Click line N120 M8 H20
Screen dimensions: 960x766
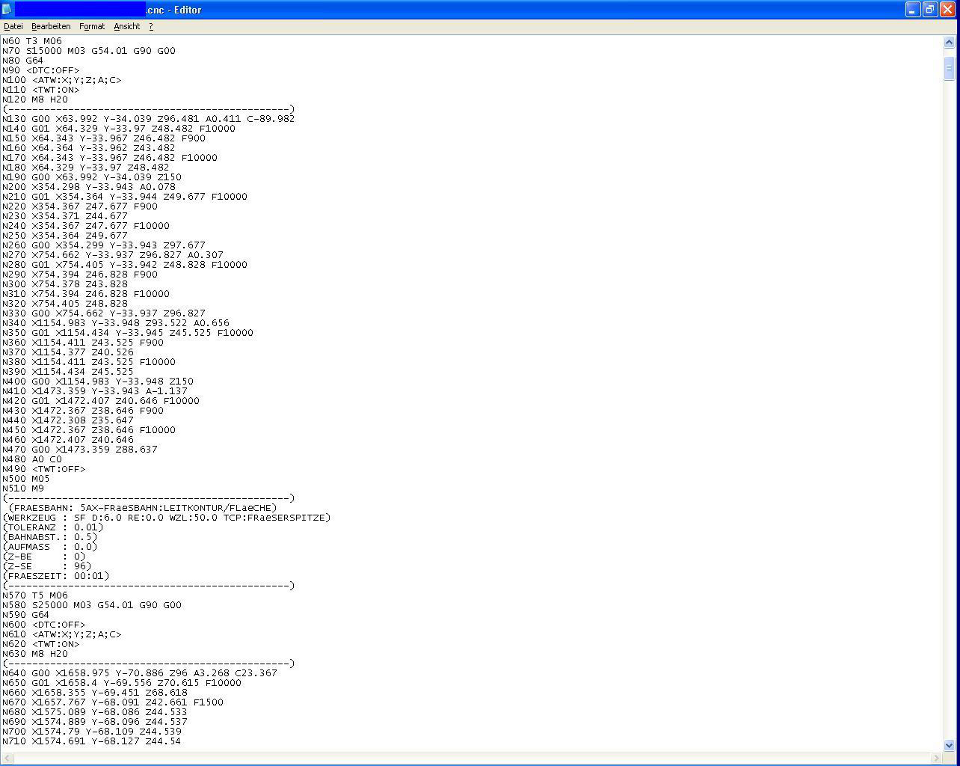[x=35, y=100]
